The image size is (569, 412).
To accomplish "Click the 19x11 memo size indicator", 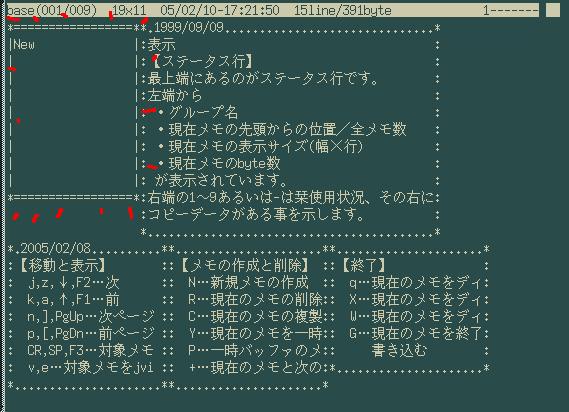I will pyautogui.click(x=129, y=10).
